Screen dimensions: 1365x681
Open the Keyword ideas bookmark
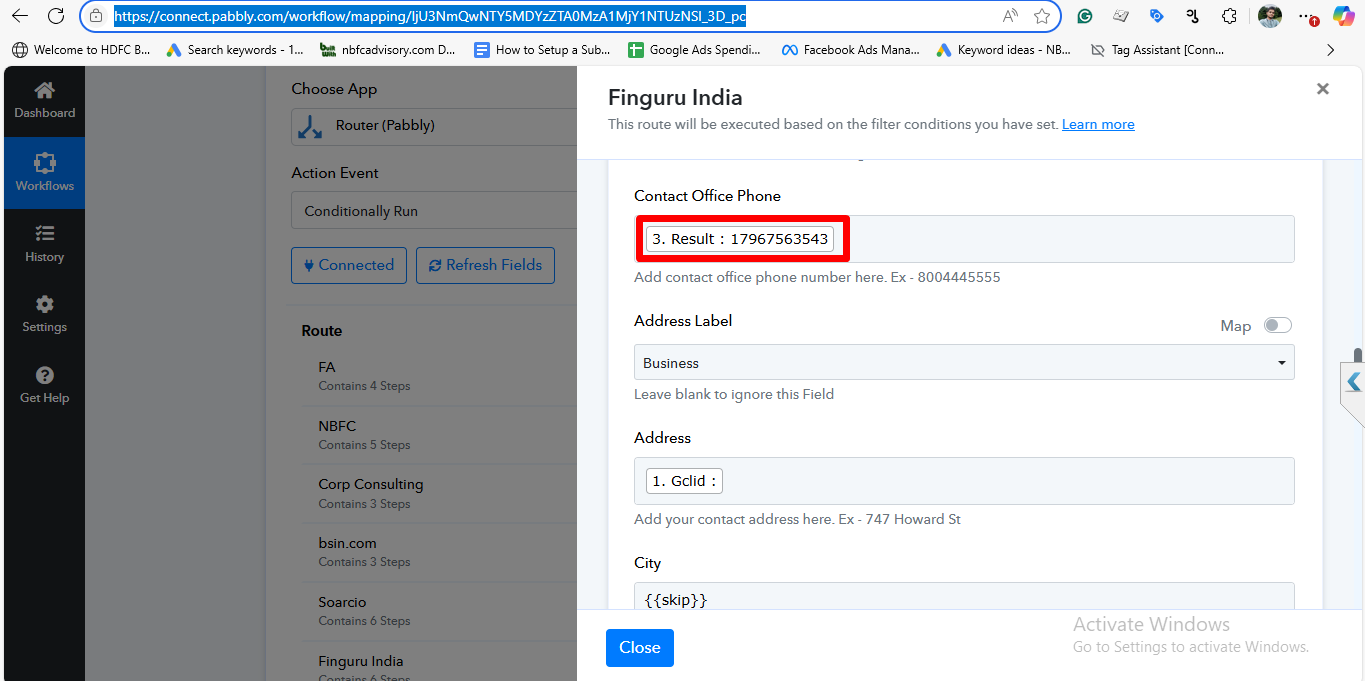coord(1004,49)
